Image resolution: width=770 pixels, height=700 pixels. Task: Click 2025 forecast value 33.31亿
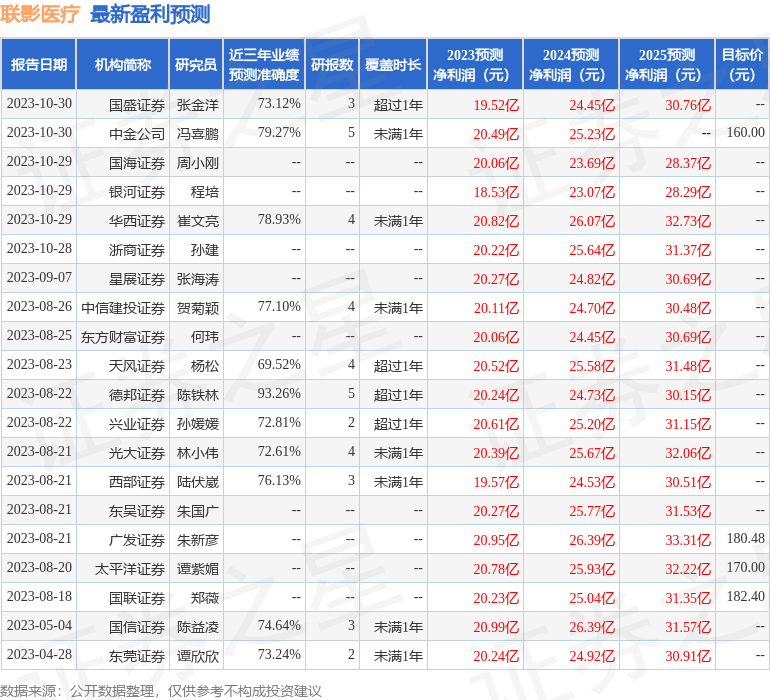[x=688, y=540]
